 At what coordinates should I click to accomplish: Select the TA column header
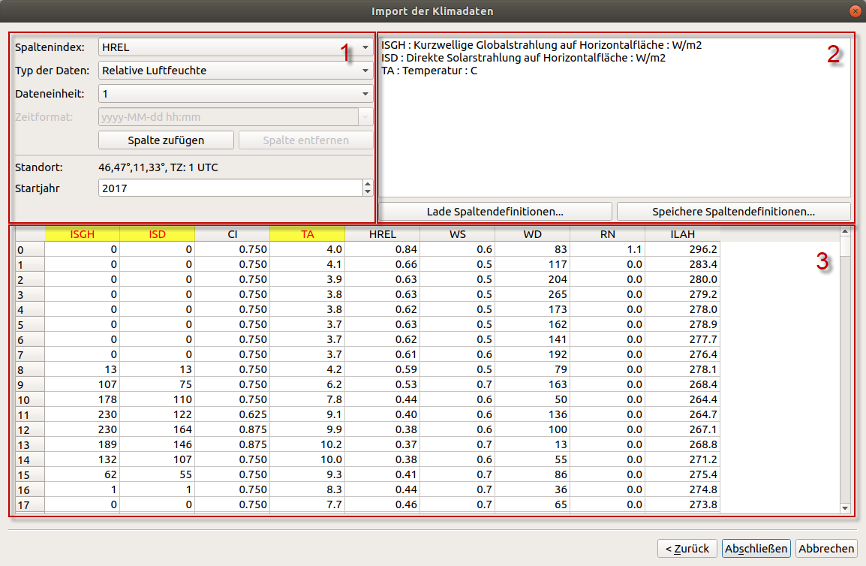307,234
